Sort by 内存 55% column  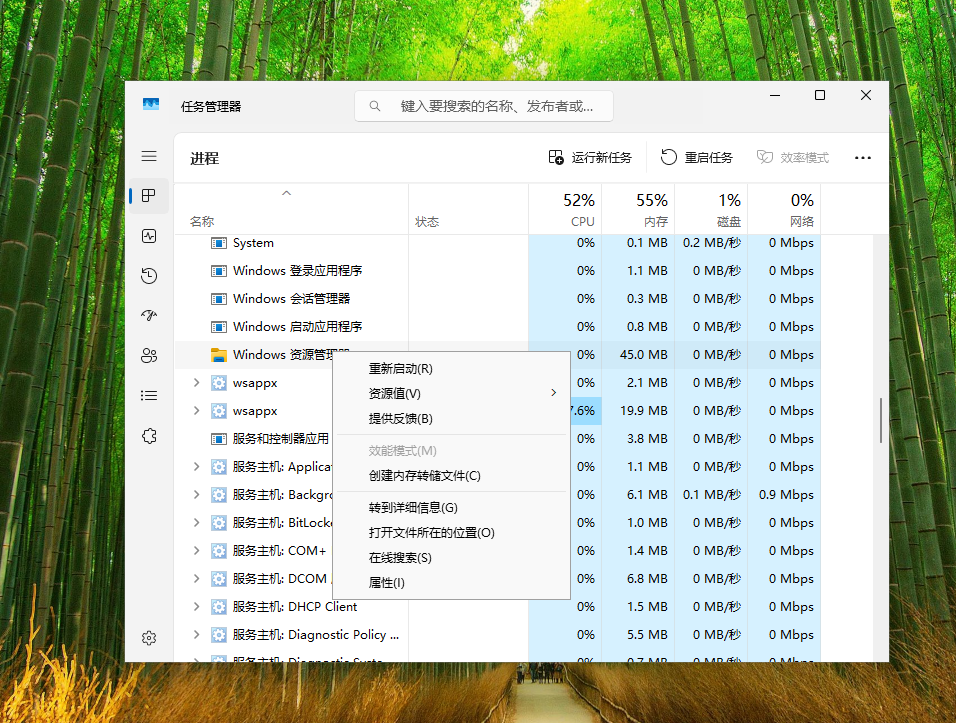tap(638, 209)
